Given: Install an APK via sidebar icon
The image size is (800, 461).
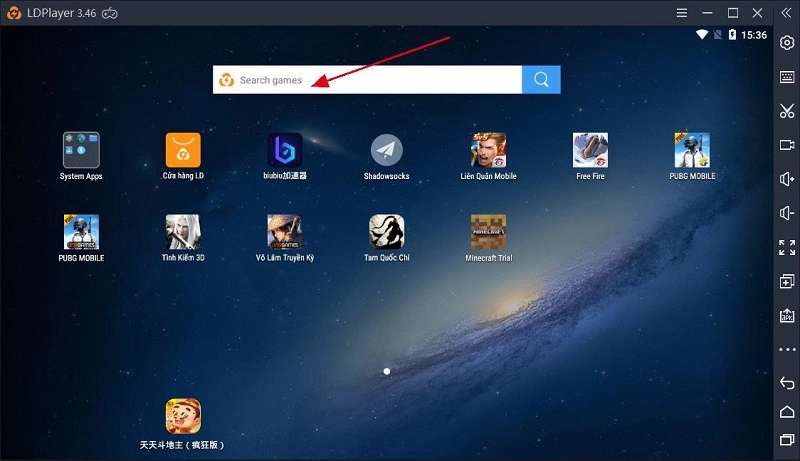Looking at the screenshot, I should tap(787, 316).
